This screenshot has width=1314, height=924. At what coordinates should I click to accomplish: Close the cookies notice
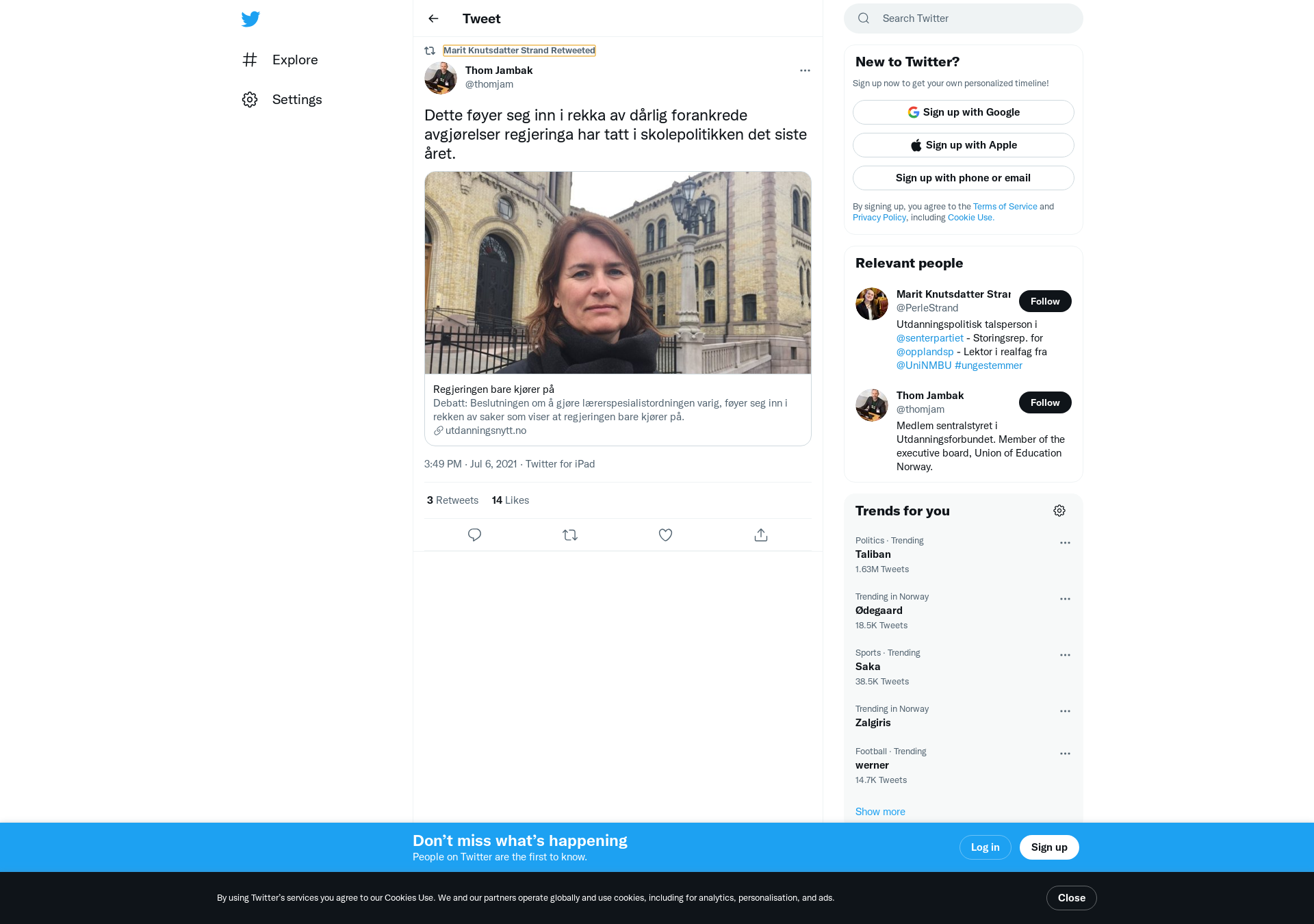click(x=1071, y=898)
